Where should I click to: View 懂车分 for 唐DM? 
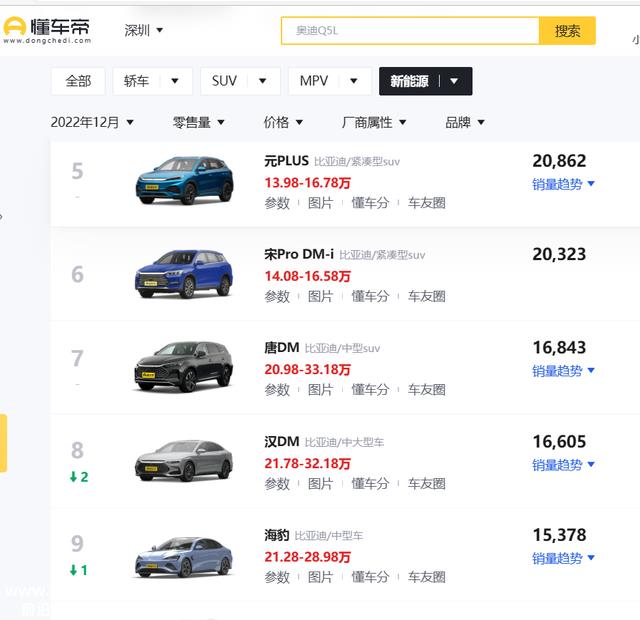(x=370, y=390)
